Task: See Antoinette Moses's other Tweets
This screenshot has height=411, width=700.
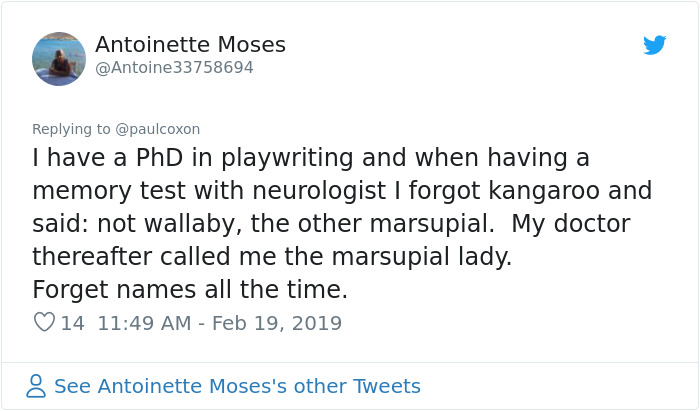Action: pos(237,386)
